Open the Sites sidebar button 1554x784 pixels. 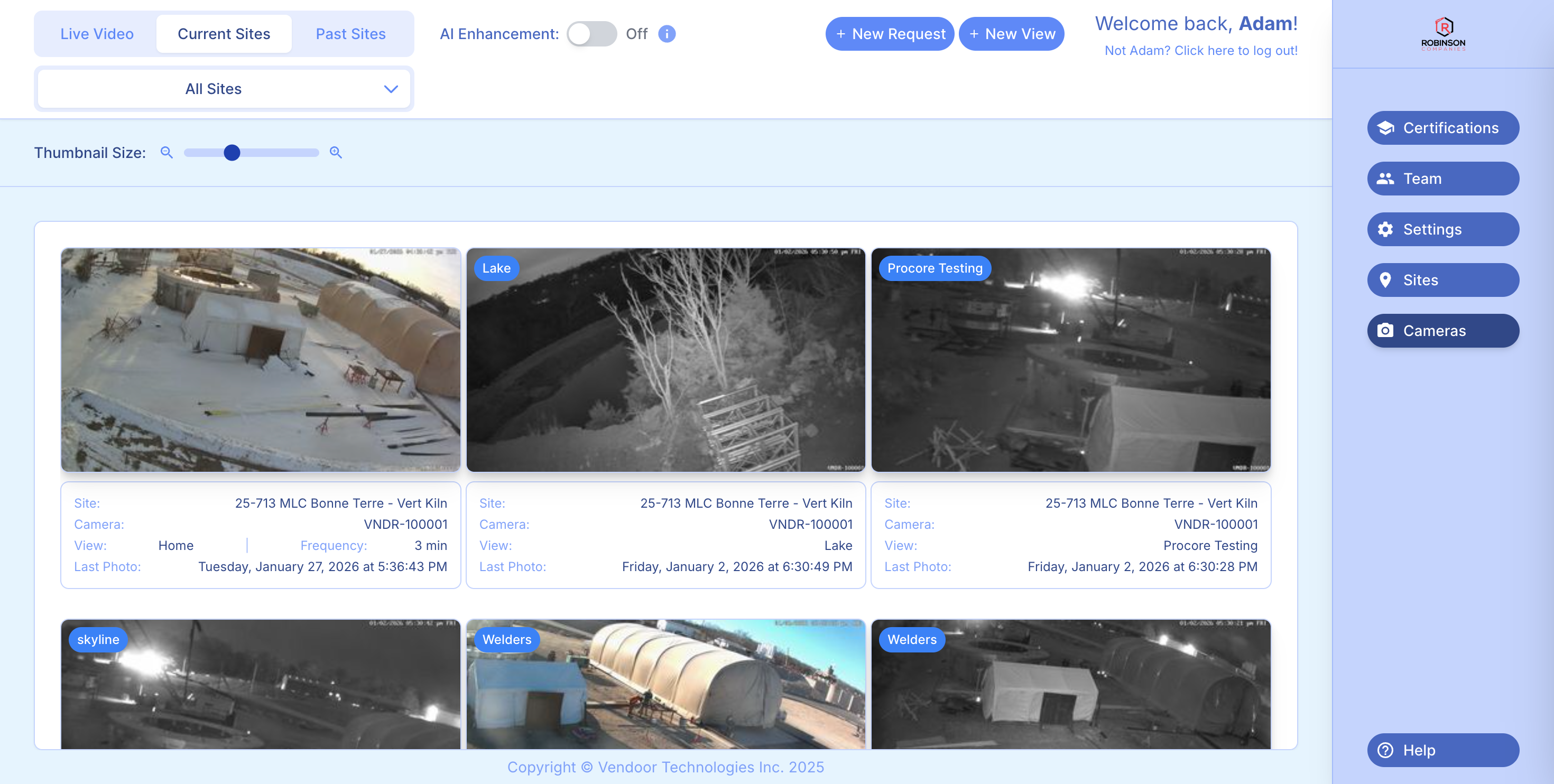click(1443, 280)
